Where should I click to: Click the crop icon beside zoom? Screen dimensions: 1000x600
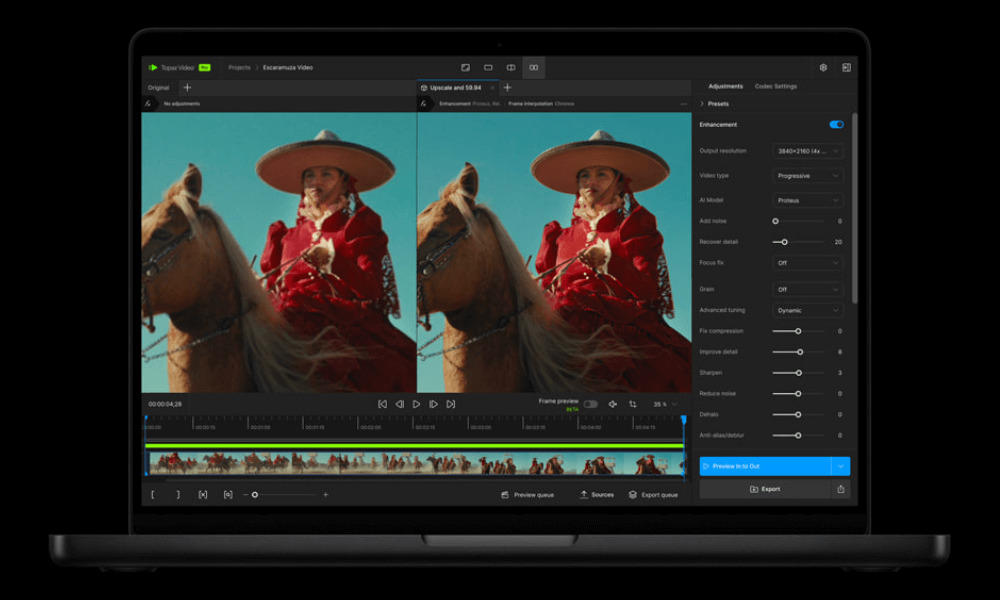[632, 404]
